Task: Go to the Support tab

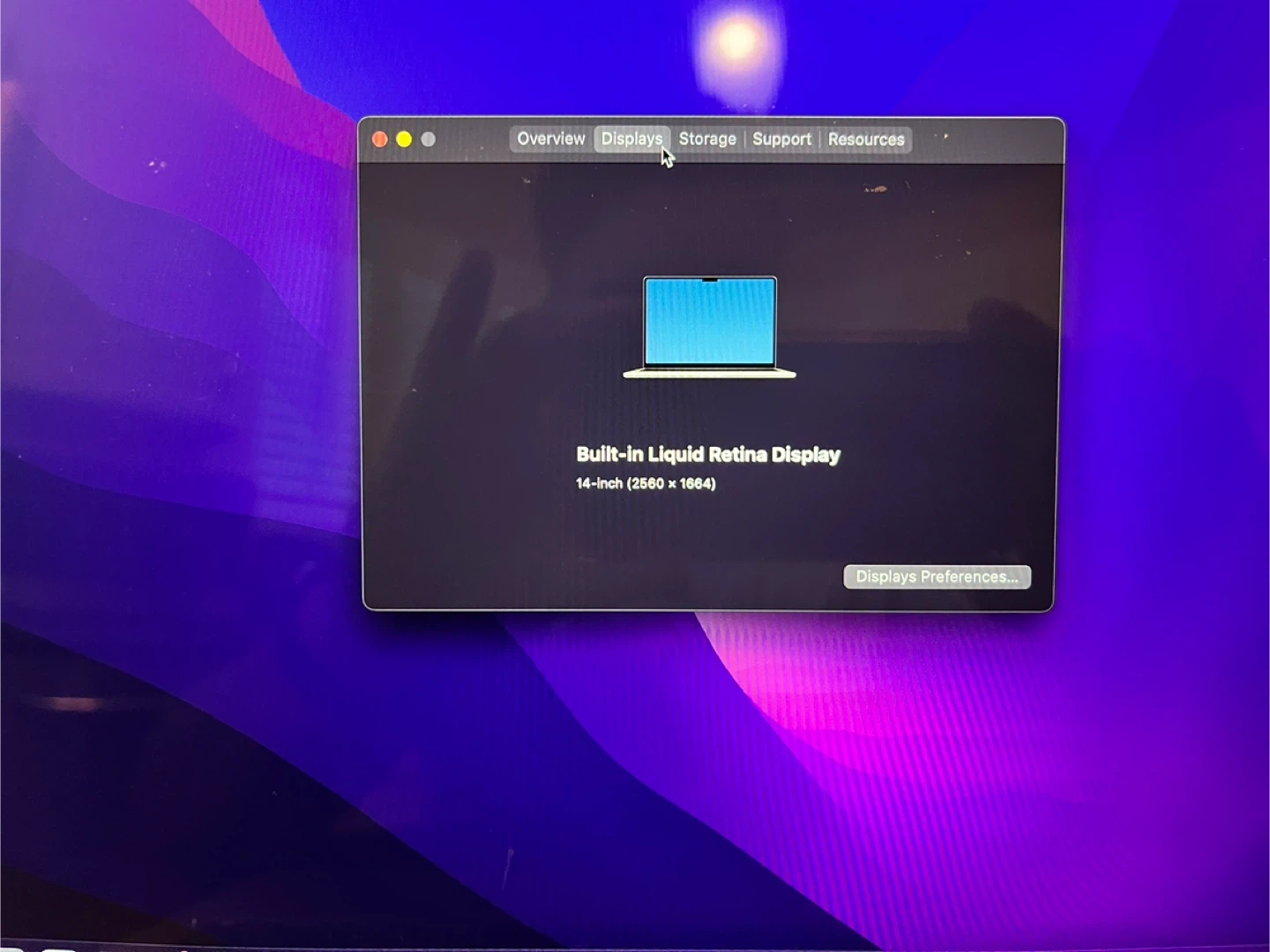Action: [x=781, y=139]
